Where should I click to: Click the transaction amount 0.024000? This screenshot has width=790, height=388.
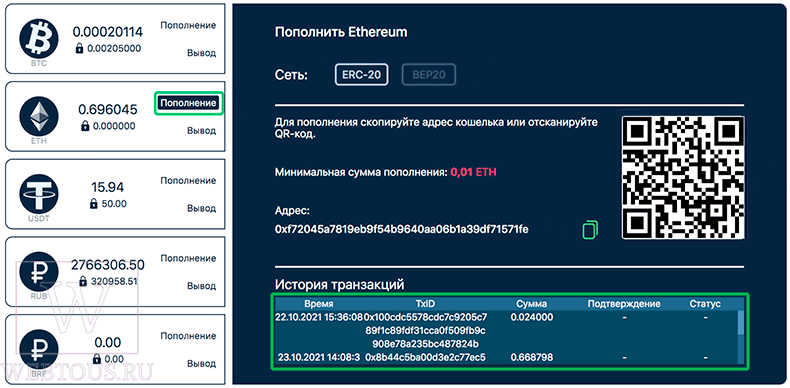[532, 317]
